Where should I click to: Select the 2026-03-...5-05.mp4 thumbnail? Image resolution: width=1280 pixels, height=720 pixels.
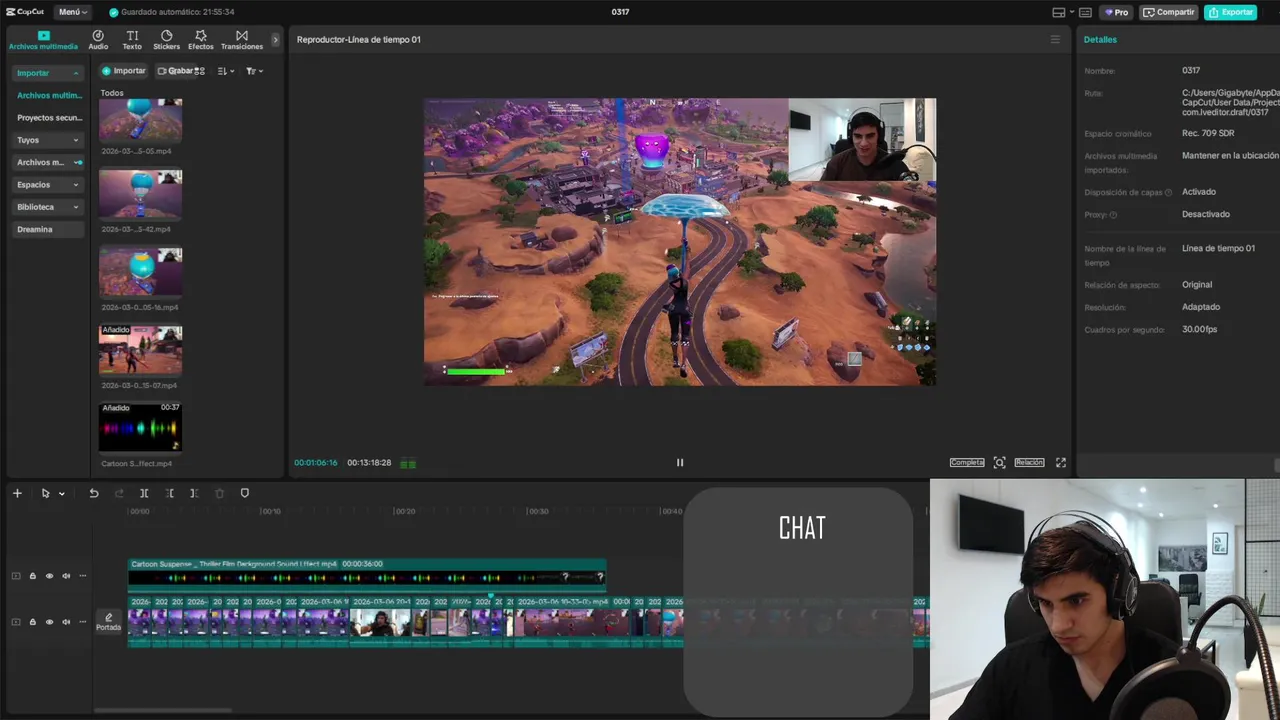click(140, 122)
